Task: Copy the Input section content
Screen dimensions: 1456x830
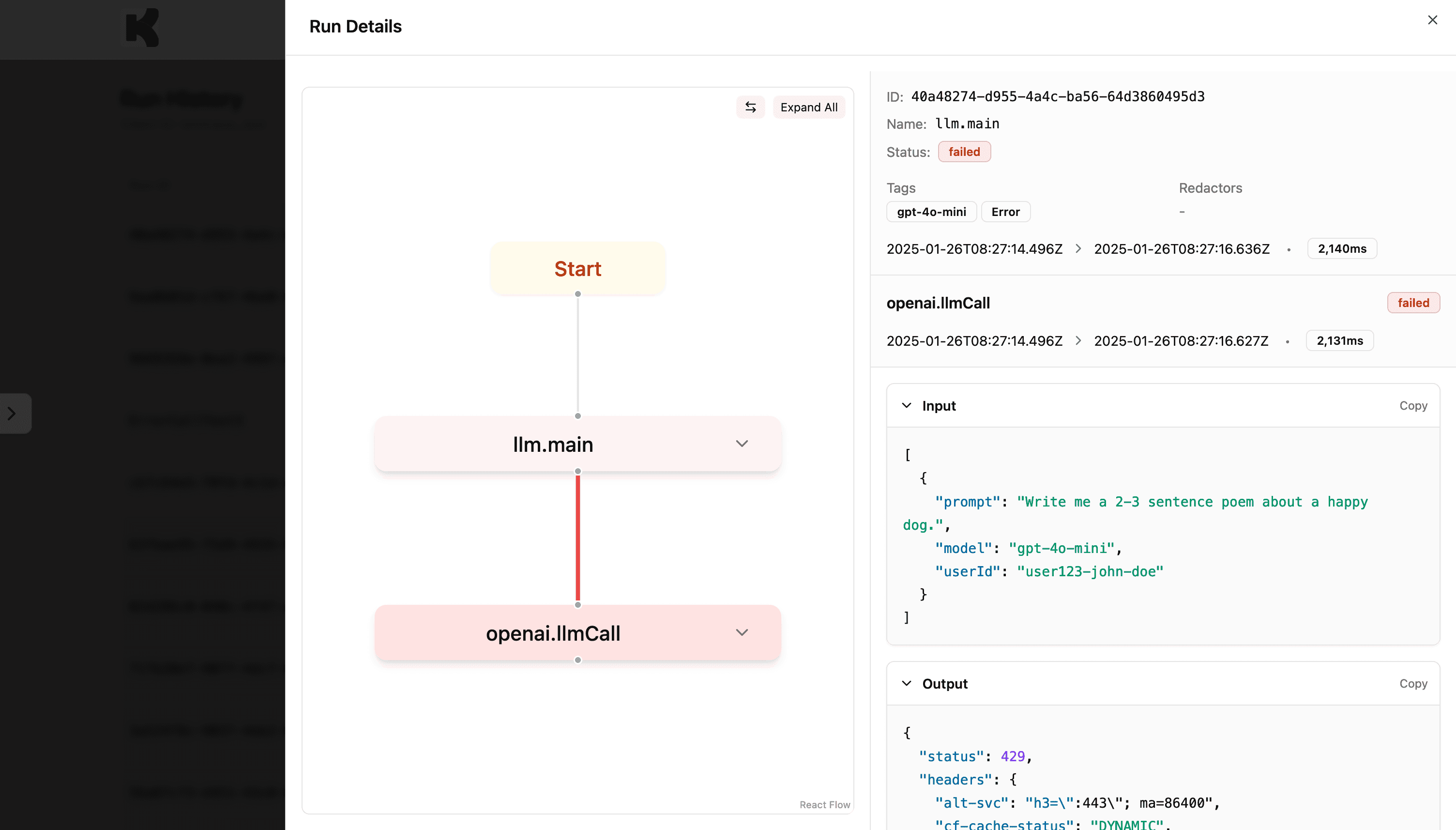Action: [x=1413, y=405]
